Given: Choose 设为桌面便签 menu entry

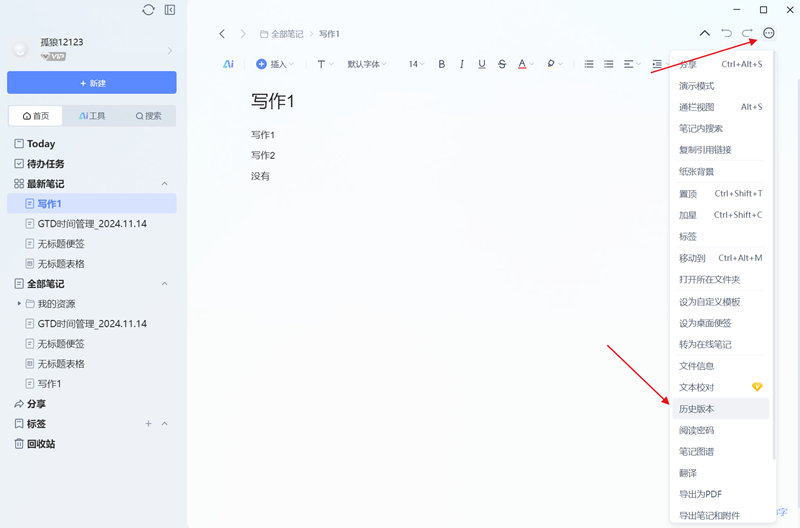Looking at the screenshot, I should [x=720, y=323].
